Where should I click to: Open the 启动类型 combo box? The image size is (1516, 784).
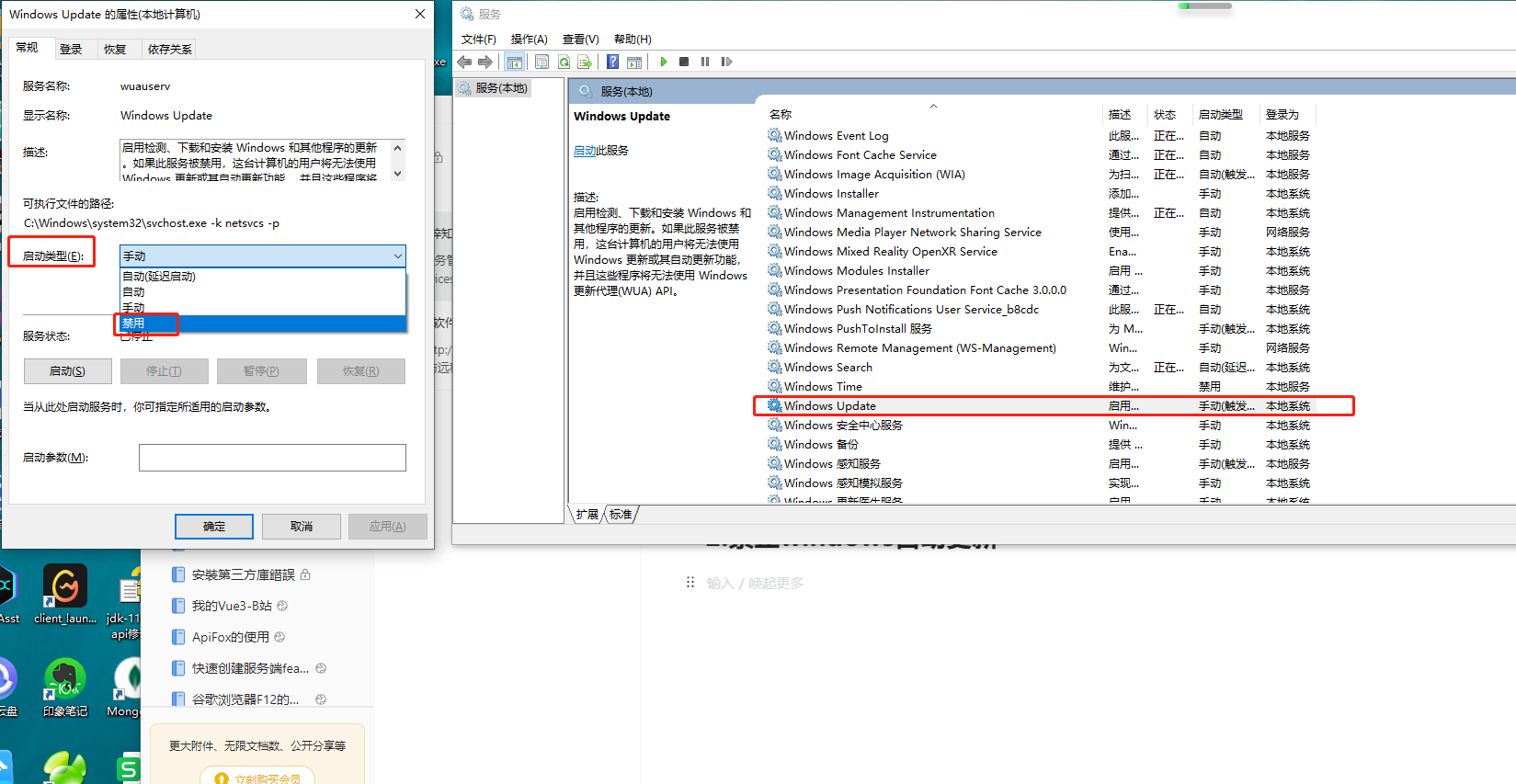point(263,256)
